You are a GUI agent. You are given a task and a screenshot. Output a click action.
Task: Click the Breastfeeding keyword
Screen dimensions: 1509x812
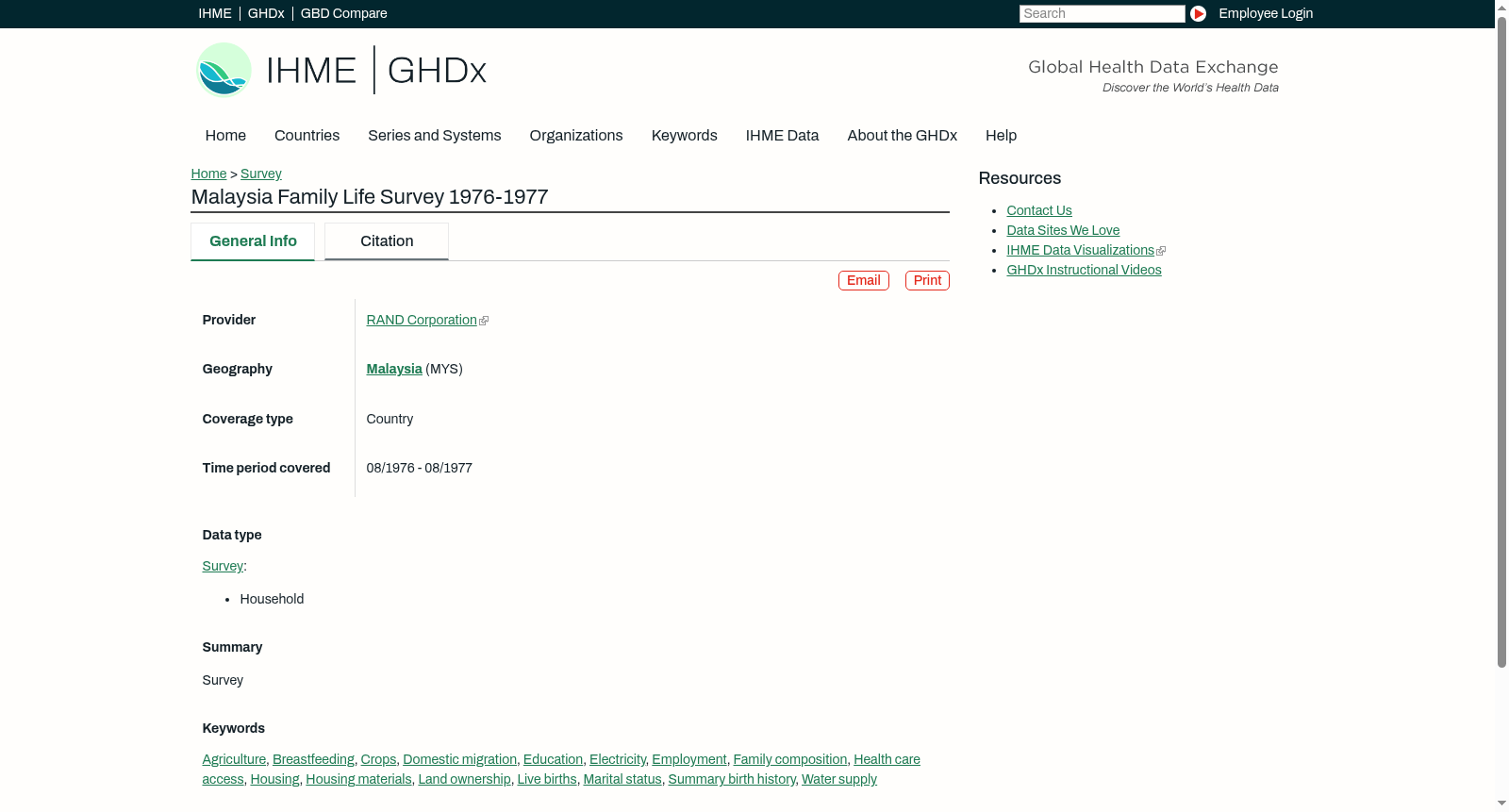[x=313, y=760]
